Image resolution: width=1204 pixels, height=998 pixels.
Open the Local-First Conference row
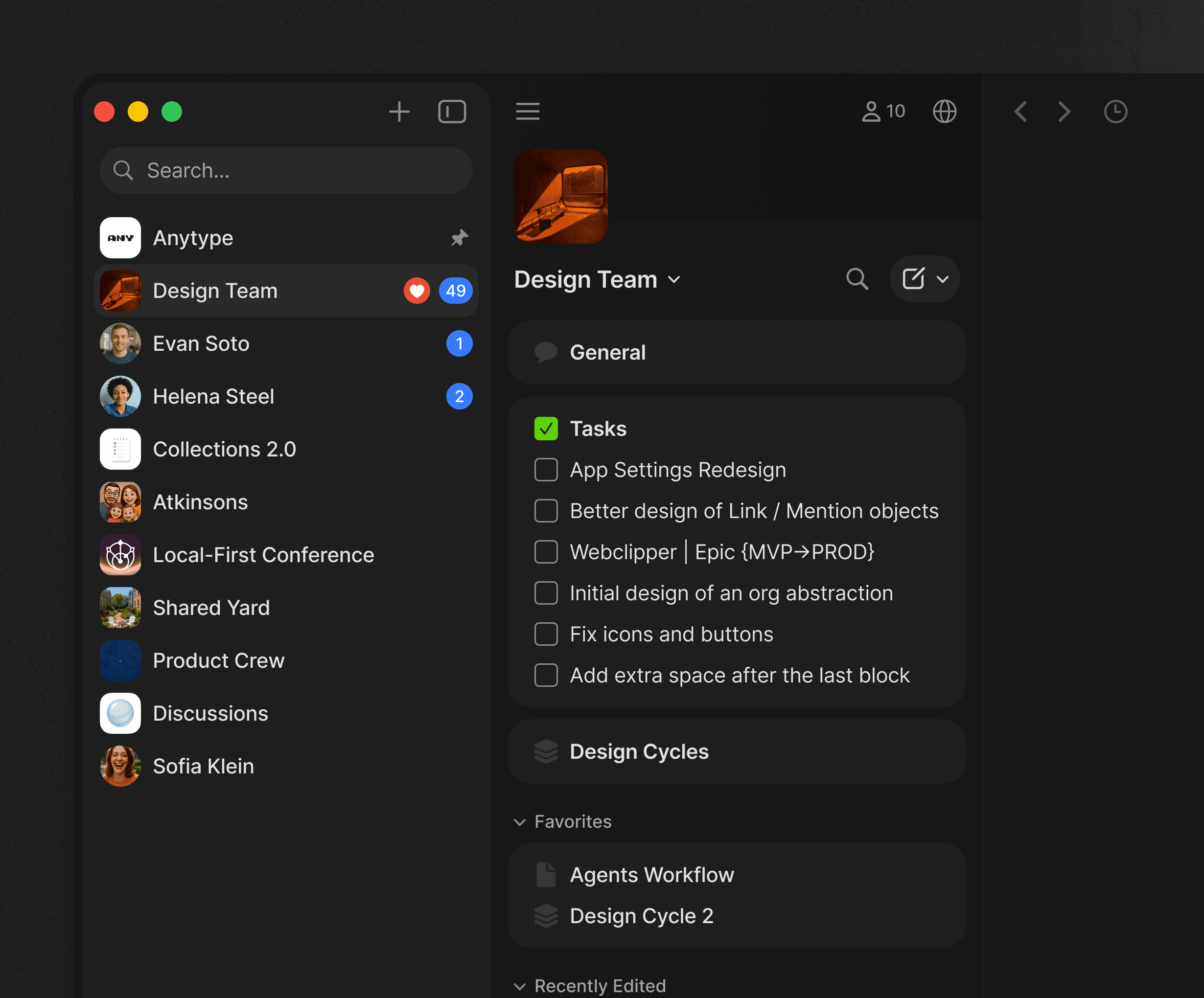pyautogui.click(x=286, y=554)
